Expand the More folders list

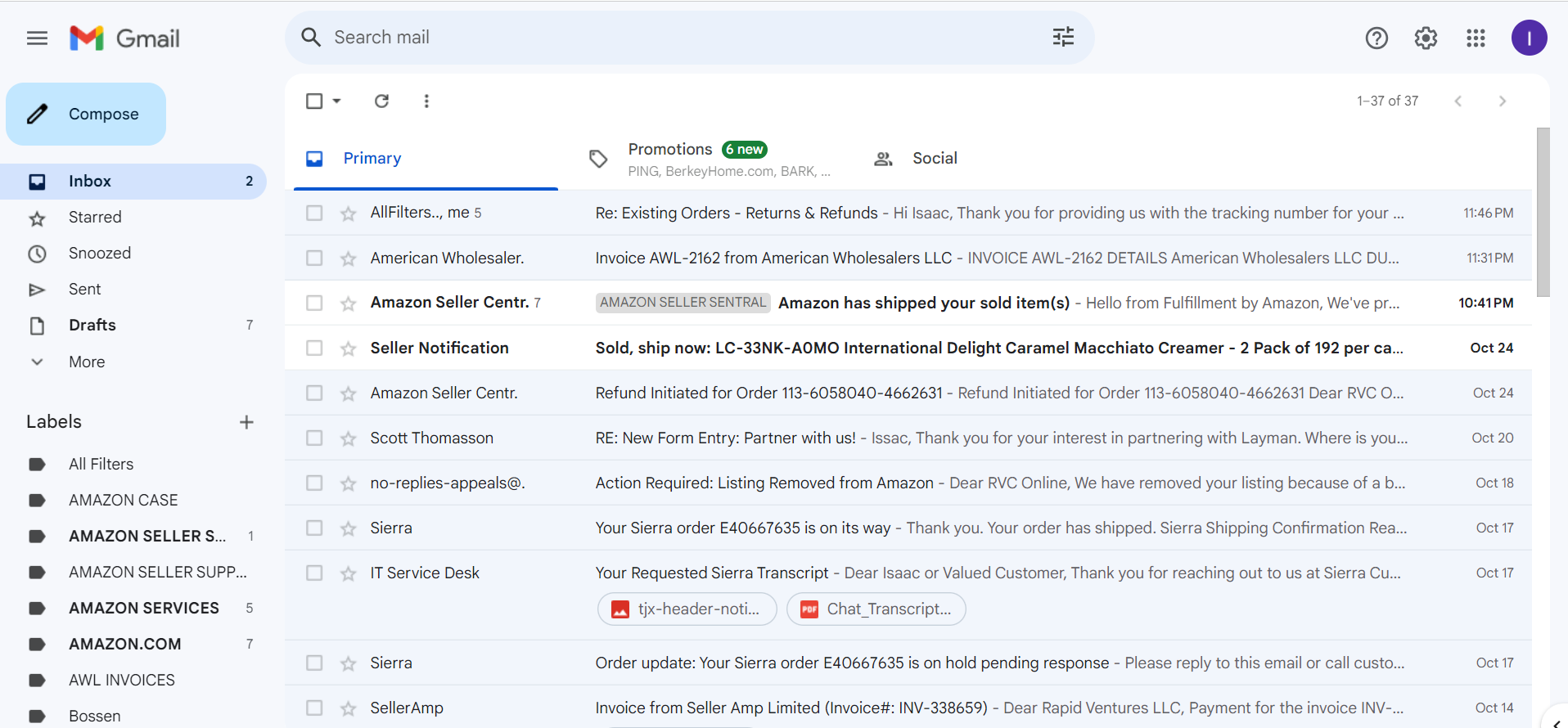pyautogui.click(x=135, y=362)
